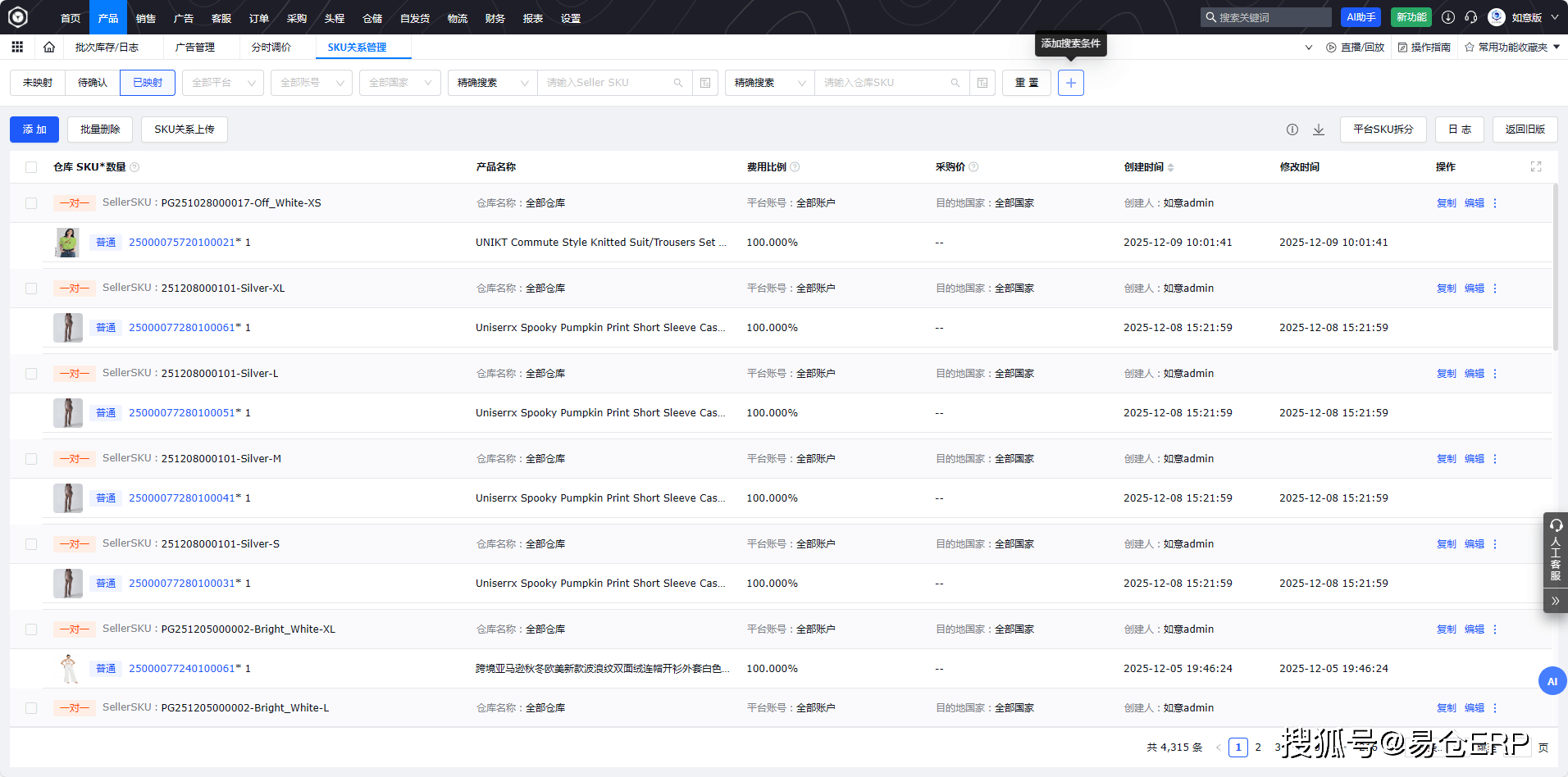Toggle the select-all checkbox in table header
1568x777 pixels.
click(31, 167)
